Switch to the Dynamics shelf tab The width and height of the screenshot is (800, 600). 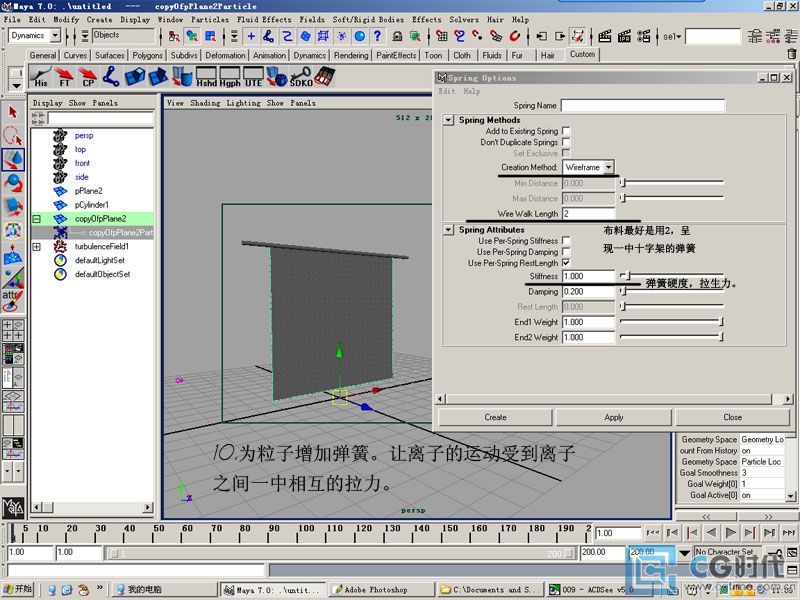[309, 55]
